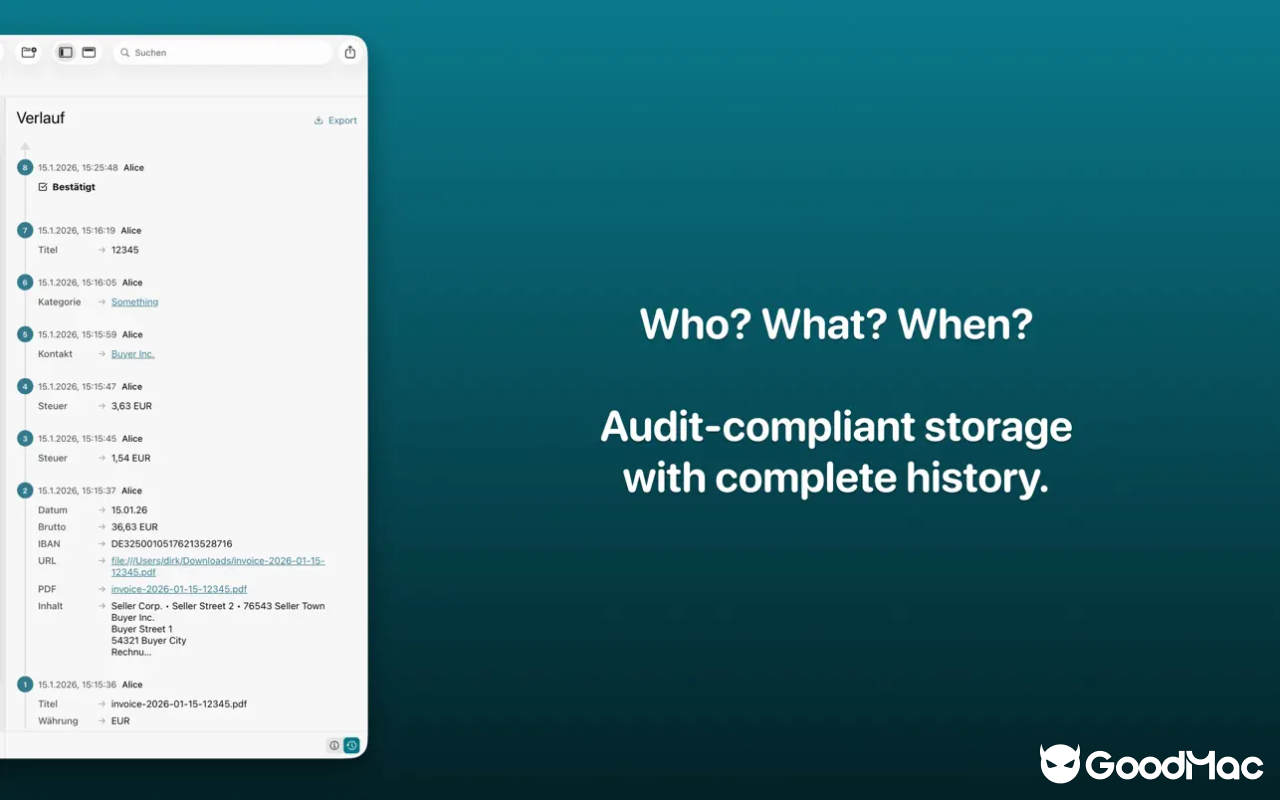Click the Brutto value 36,63 EUR
This screenshot has width=1280, height=800.
135,527
